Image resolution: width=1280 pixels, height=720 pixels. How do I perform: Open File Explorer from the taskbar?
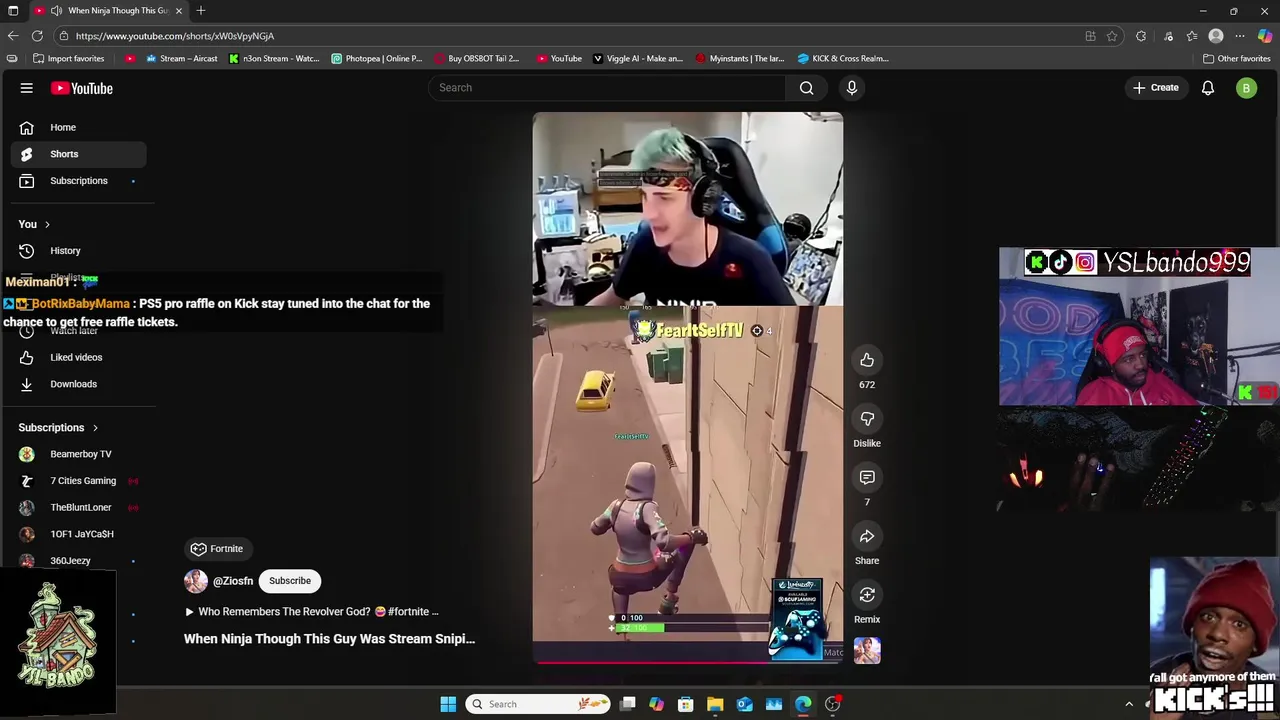tap(715, 704)
